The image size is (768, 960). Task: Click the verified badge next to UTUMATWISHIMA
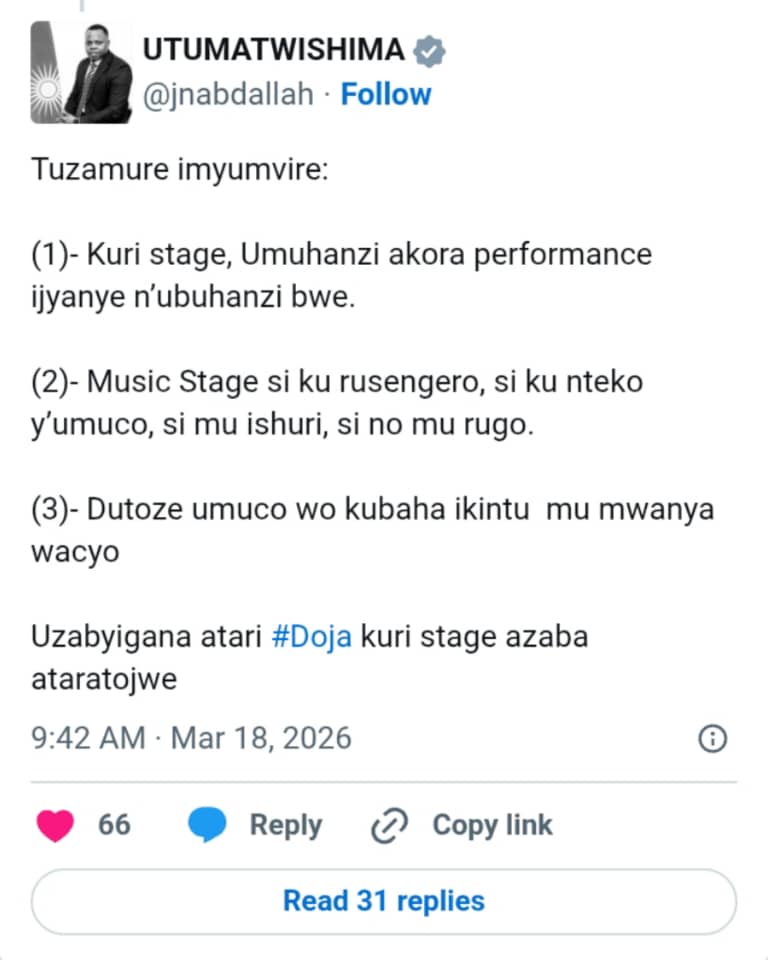(x=430, y=50)
